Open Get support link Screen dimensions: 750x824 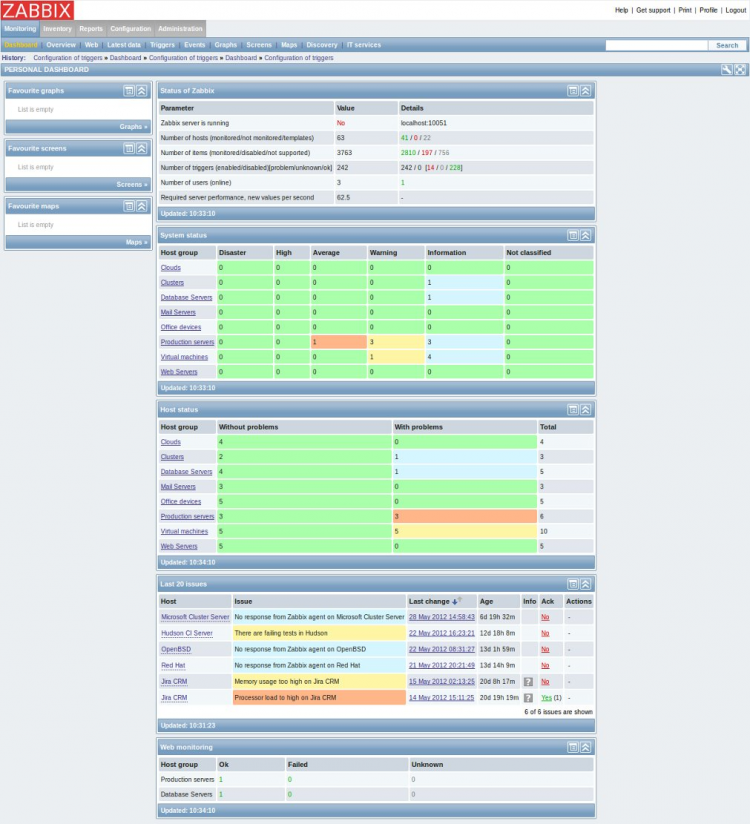pos(653,10)
